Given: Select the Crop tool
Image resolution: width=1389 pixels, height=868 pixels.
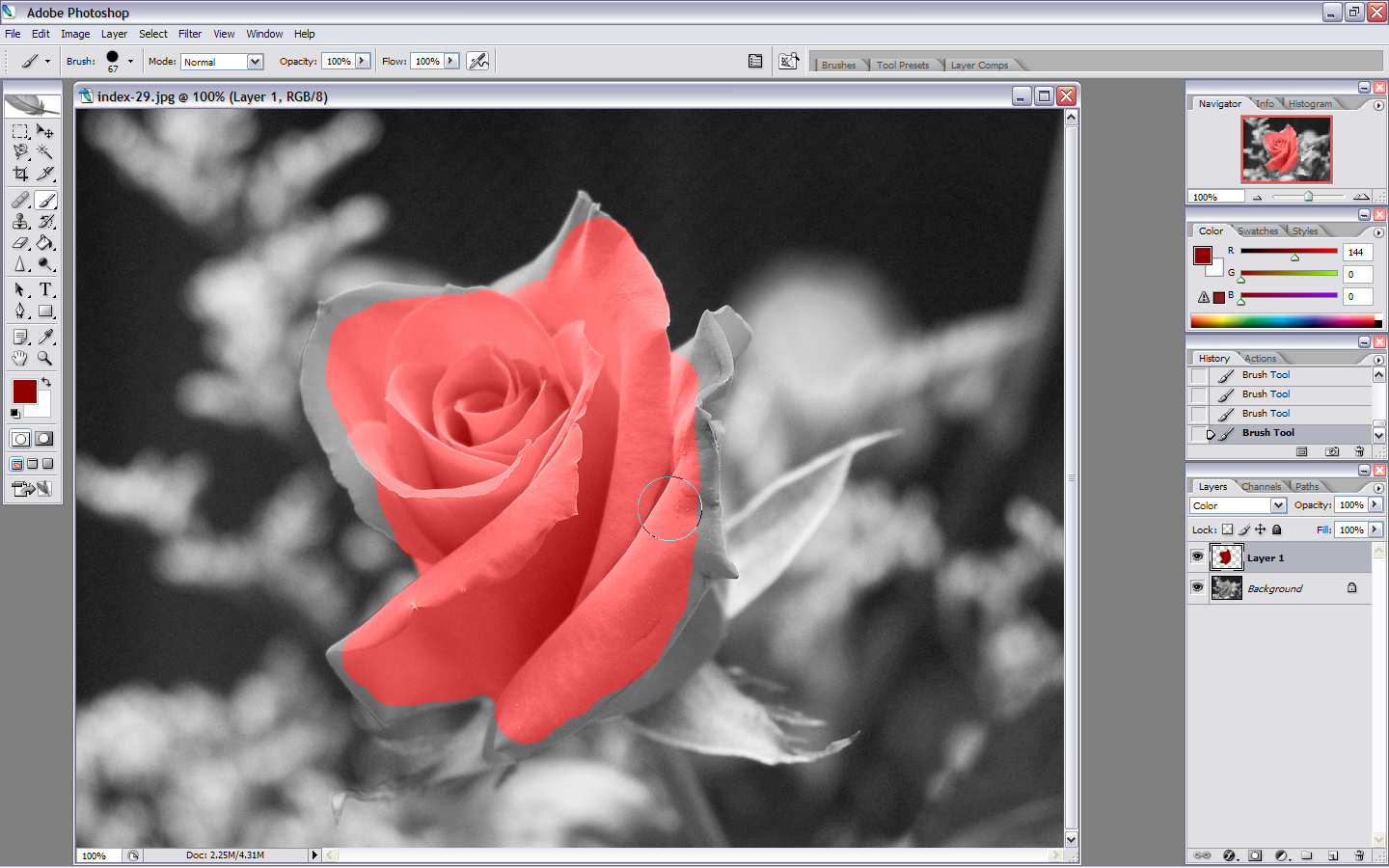Looking at the screenshot, I should (20, 175).
